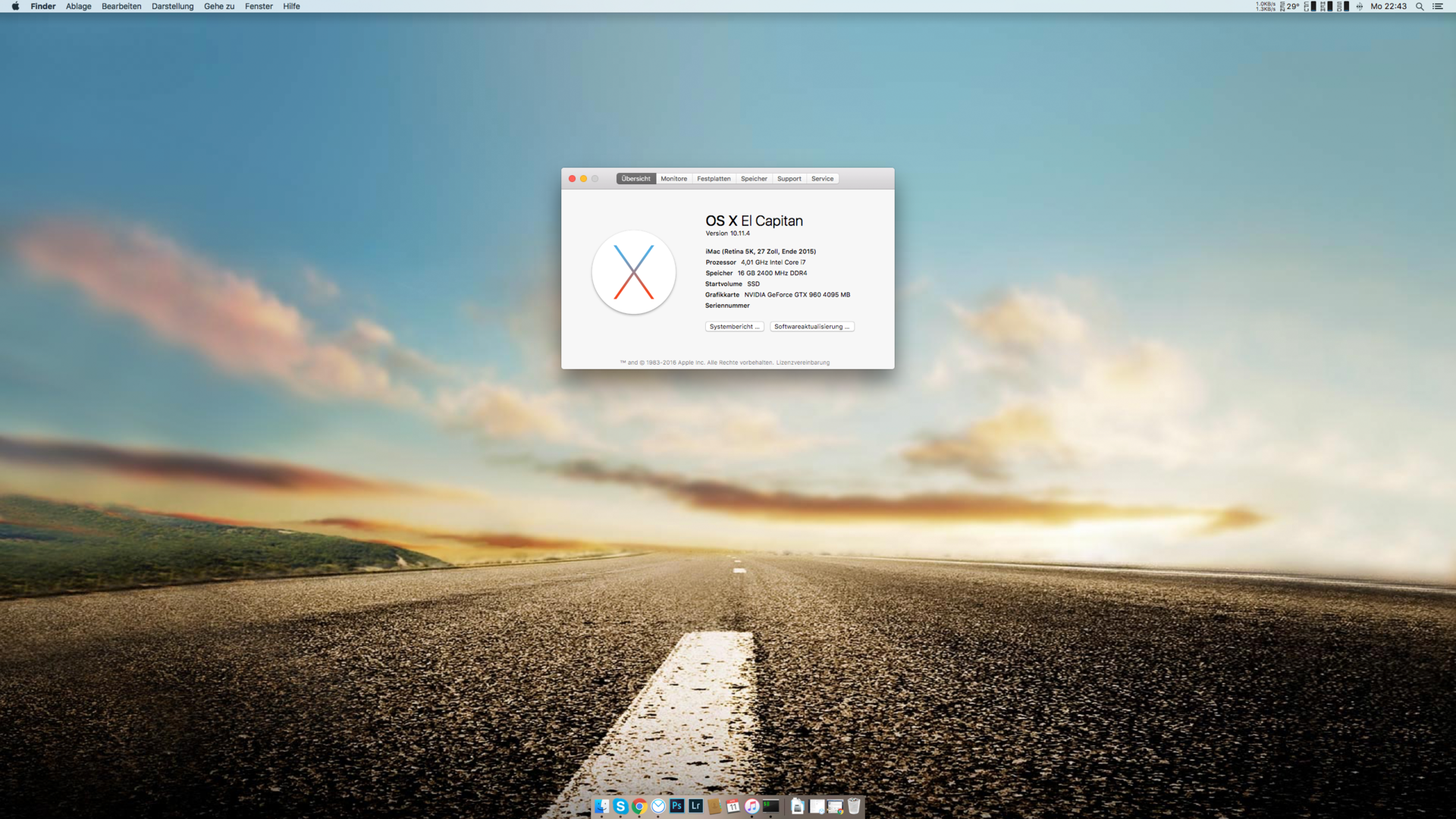This screenshot has height=819, width=1456.
Task: Click the network speed monitor in the menu bar
Action: 1266,6
